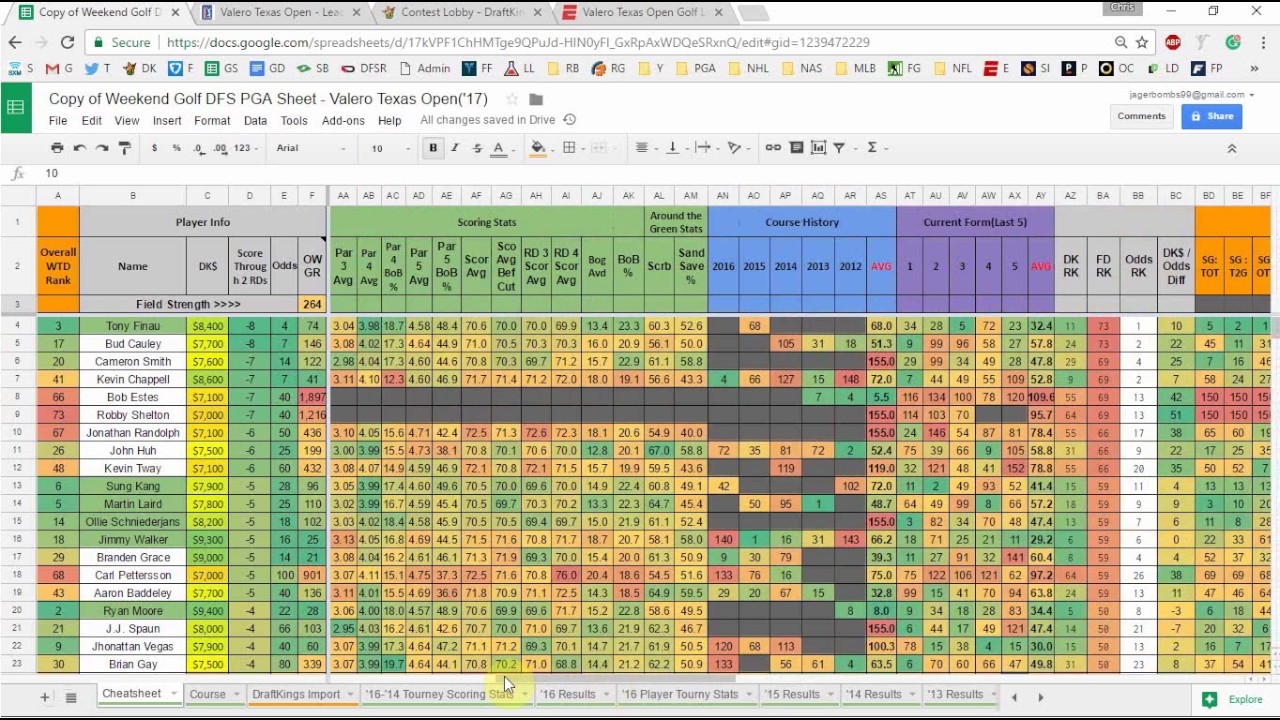
Task: Increase decimal places
Action: point(219,148)
